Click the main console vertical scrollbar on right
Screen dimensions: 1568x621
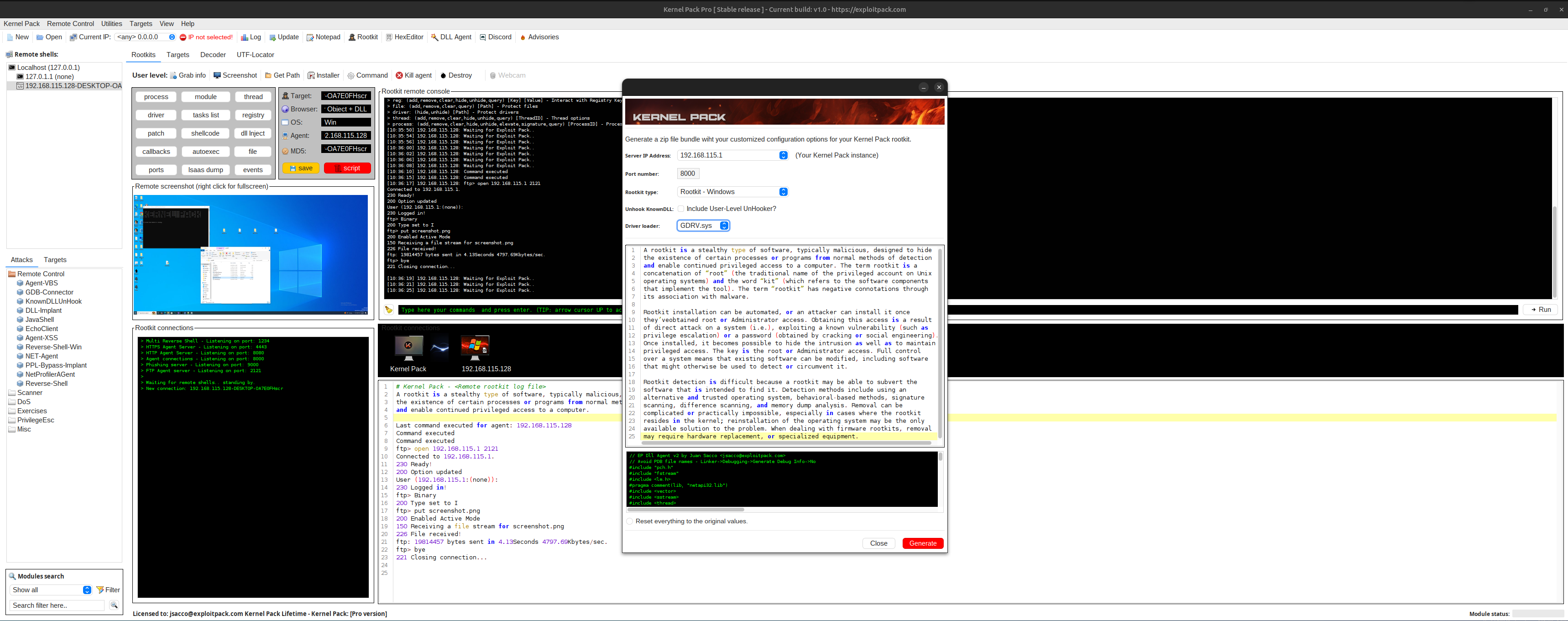(1554, 253)
